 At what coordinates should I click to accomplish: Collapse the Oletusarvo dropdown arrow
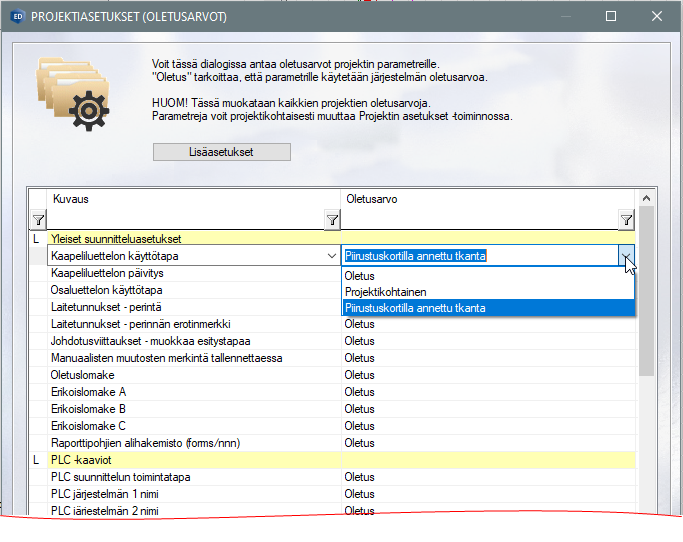pos(626,256)
